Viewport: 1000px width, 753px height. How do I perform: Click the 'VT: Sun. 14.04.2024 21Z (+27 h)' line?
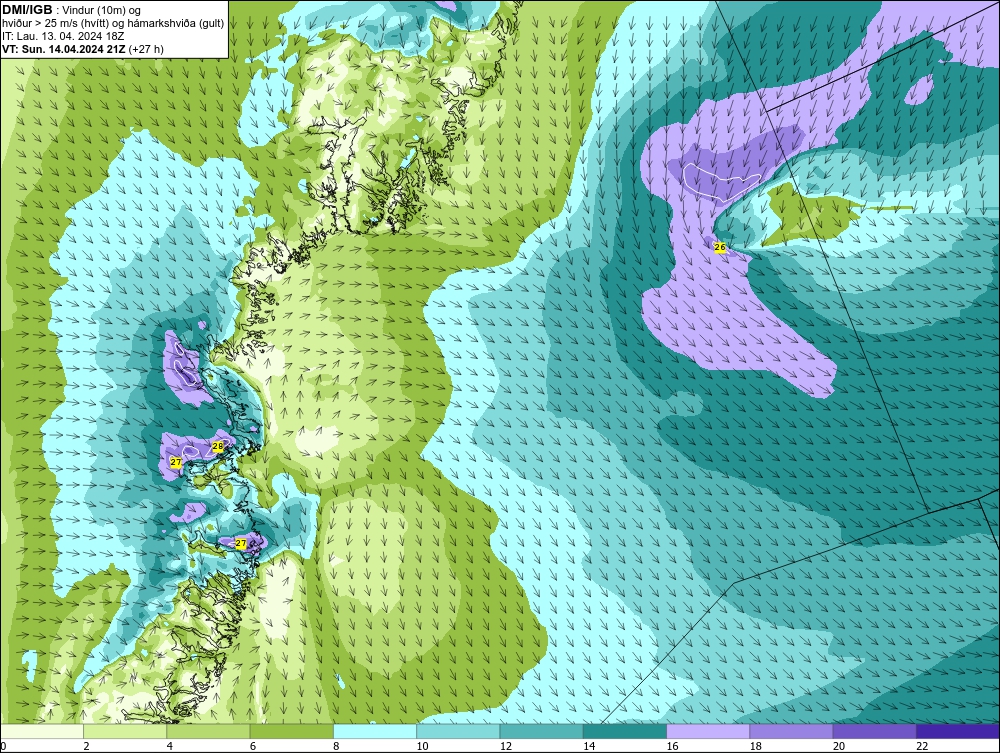pos(83,49)
